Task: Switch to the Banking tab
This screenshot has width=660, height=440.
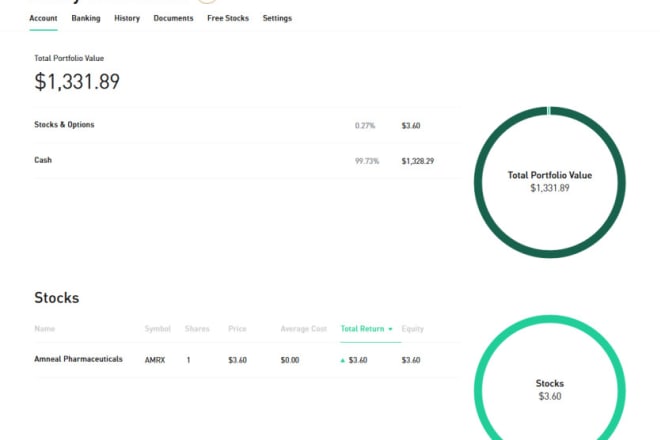Action: (86, 18)
